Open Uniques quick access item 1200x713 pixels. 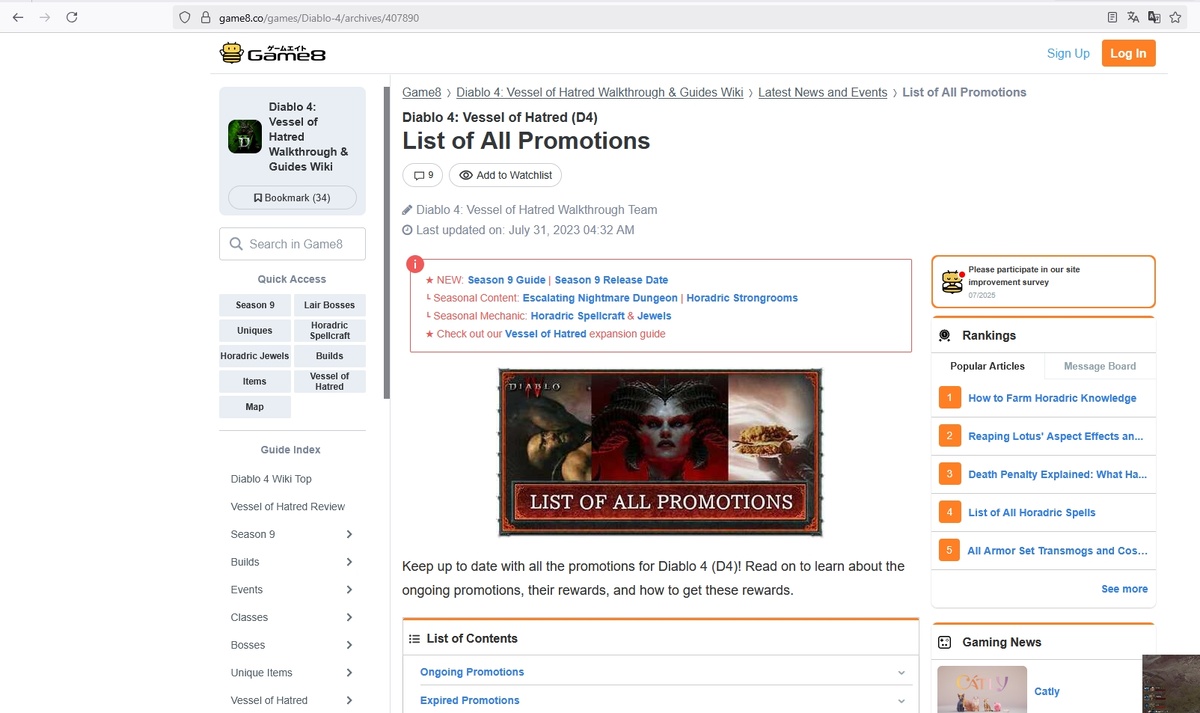tap(254, 331)
